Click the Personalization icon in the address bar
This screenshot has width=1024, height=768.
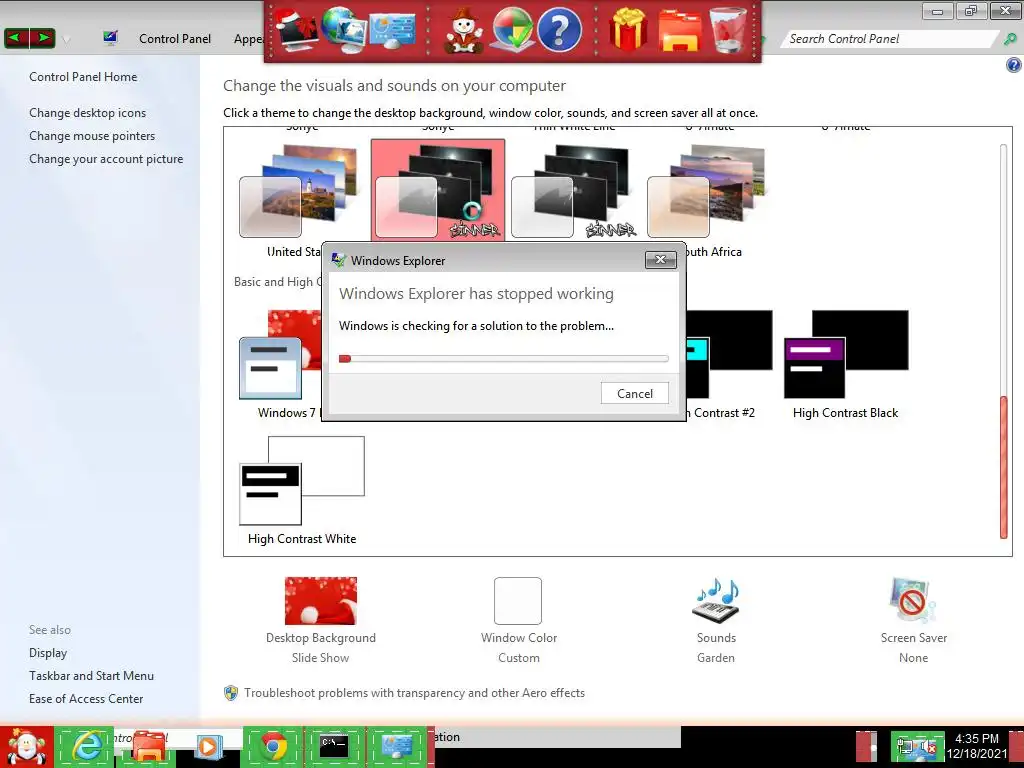[110, 38]
